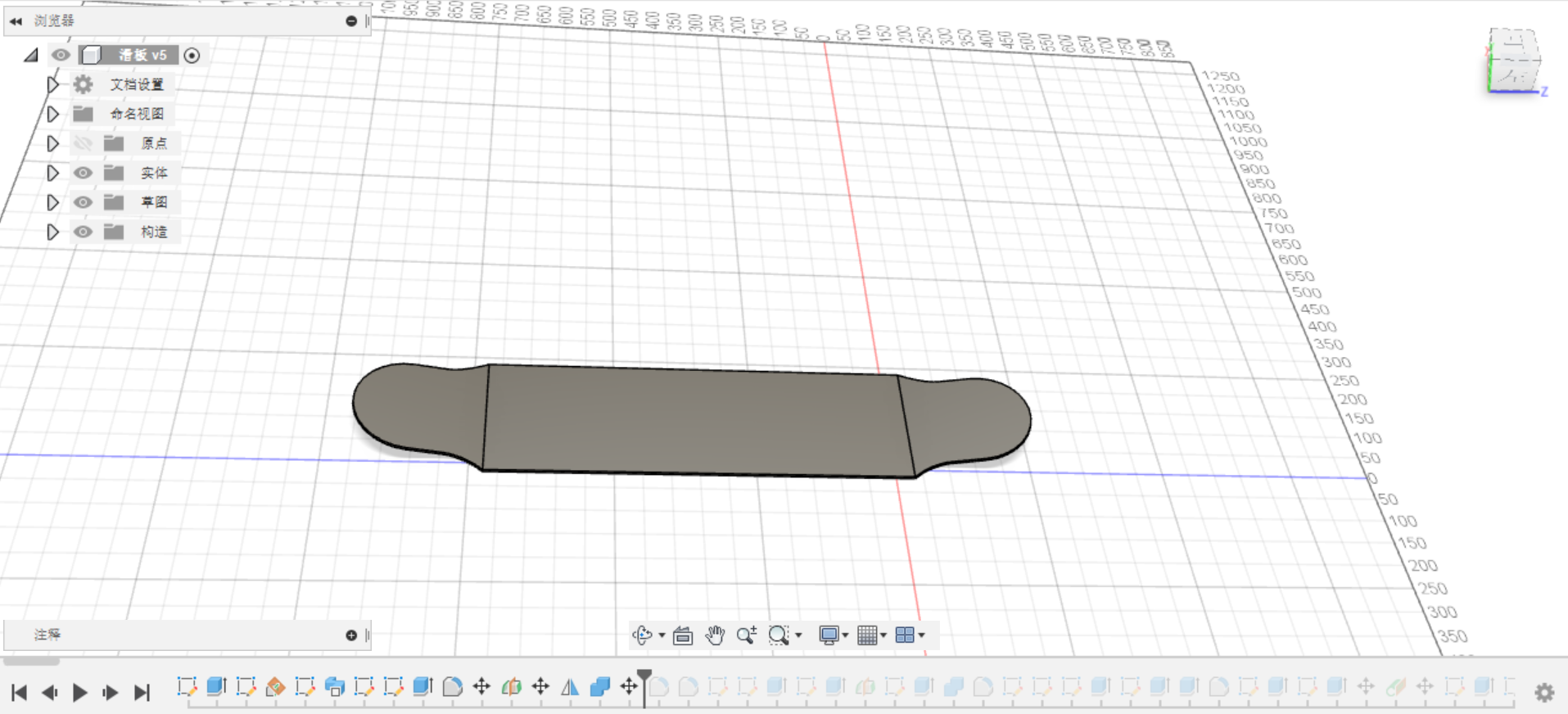Select the 文档设置 tree row label

[137, 84]
